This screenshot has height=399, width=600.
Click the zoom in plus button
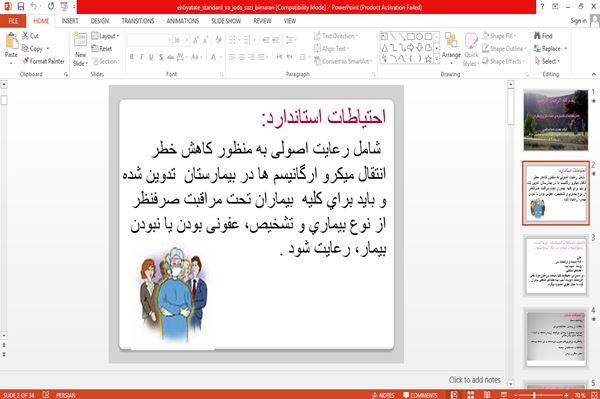coord(566,395)
